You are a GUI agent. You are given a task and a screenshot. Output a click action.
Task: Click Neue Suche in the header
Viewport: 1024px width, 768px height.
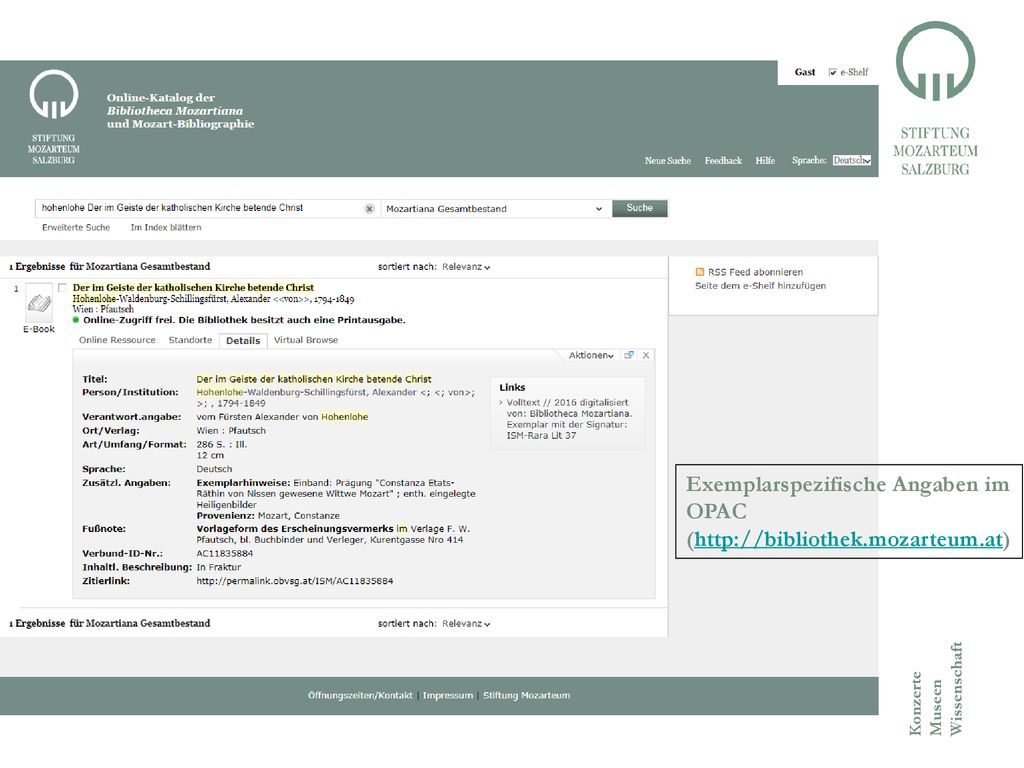coord(667,161)
